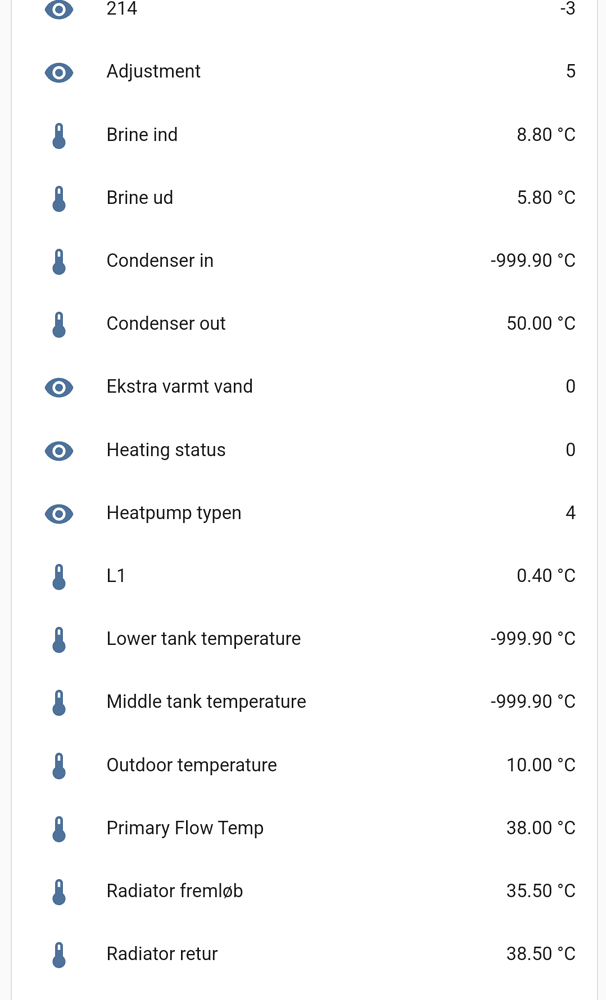
Task: Click the L1 sensor thermometer icon
Action: (58, 576)
